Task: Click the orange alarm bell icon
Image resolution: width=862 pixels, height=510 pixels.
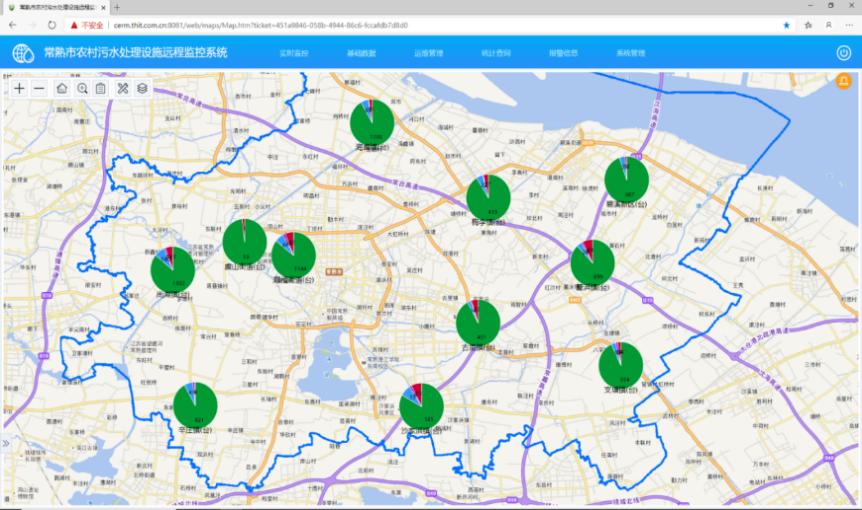Action: click(x=843, y=82)
